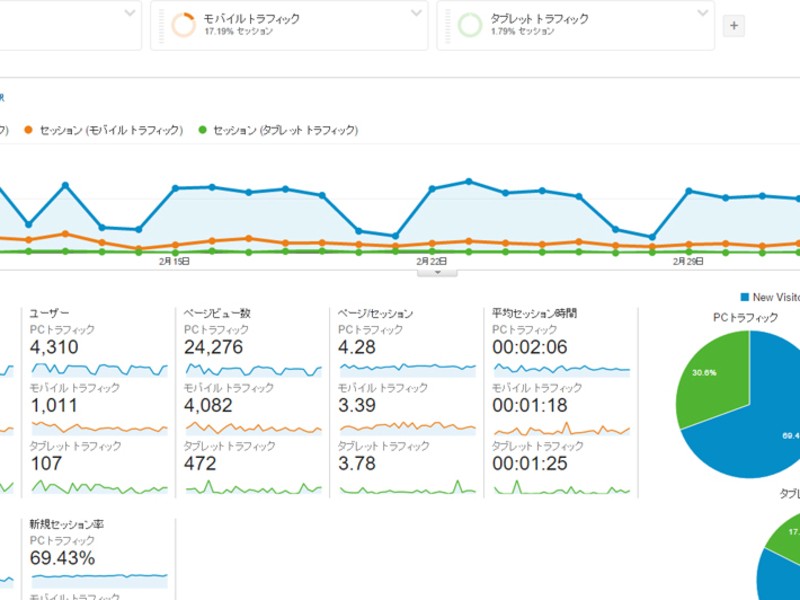800x600 pixels.
Task: Select the タブレット トラフィック segment title
Action: pyautogui.click(x=539, y=18)
